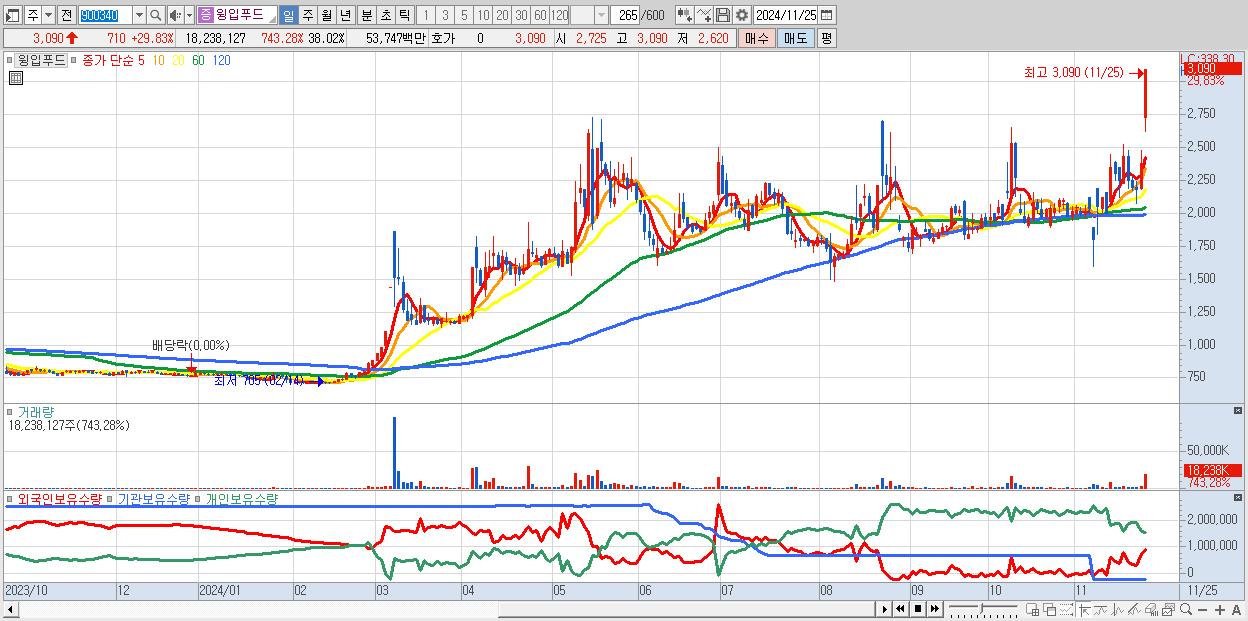
Task: Click the 외국인보유수량 legend label
Action: (59, 498)
